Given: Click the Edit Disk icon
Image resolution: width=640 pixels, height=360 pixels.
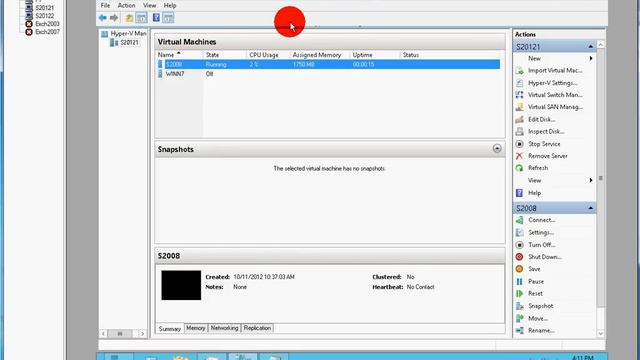Looking at the screenshot, I should 519,119.
